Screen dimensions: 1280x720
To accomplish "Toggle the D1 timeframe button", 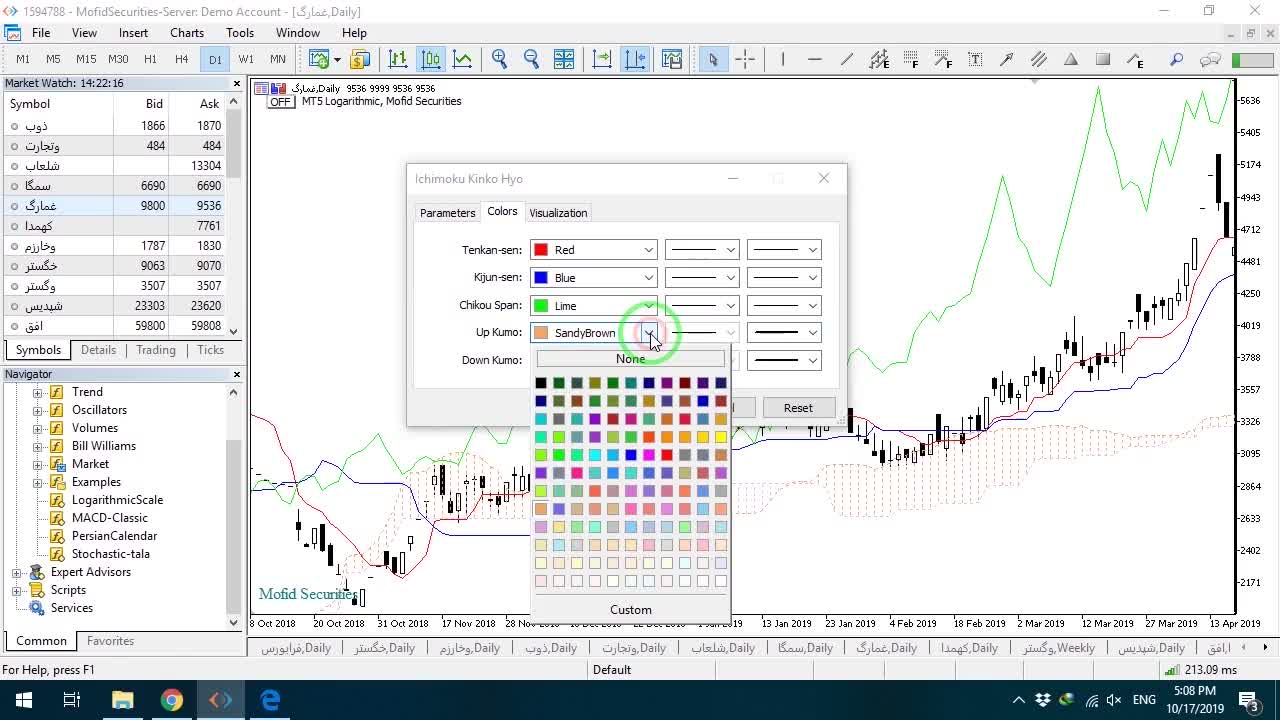I will tap(215, 60).
